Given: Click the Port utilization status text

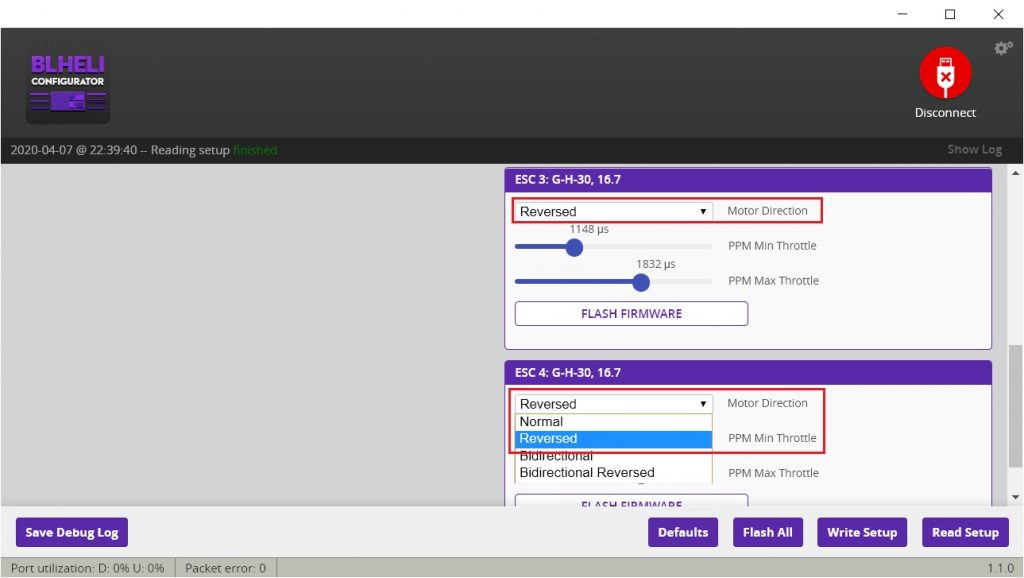Looking at the screenshot, I should (88, 568).
